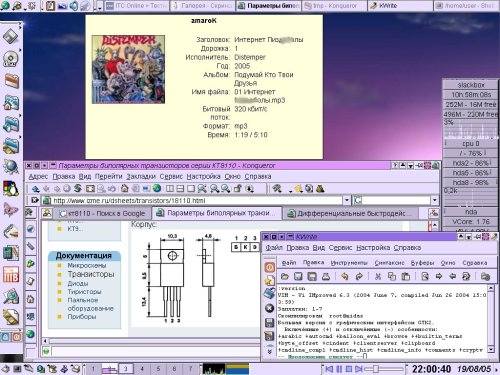The height and width of the screenshot is (375, 500).
Task: Click the CD disc icon in left desktop panel
Action: pyautogui.click(x=10, y=58)
